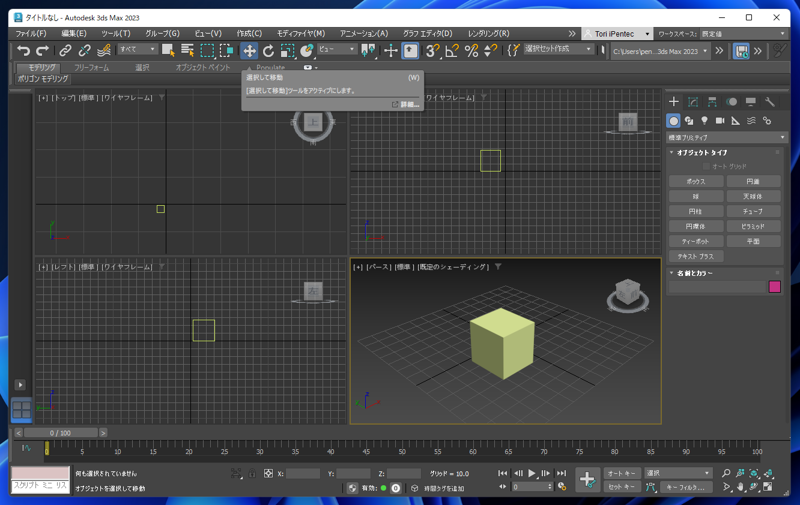Open the モディファイヤ(M) menu
This screenshot has height=505, width=800.
[x=301, y=33]
